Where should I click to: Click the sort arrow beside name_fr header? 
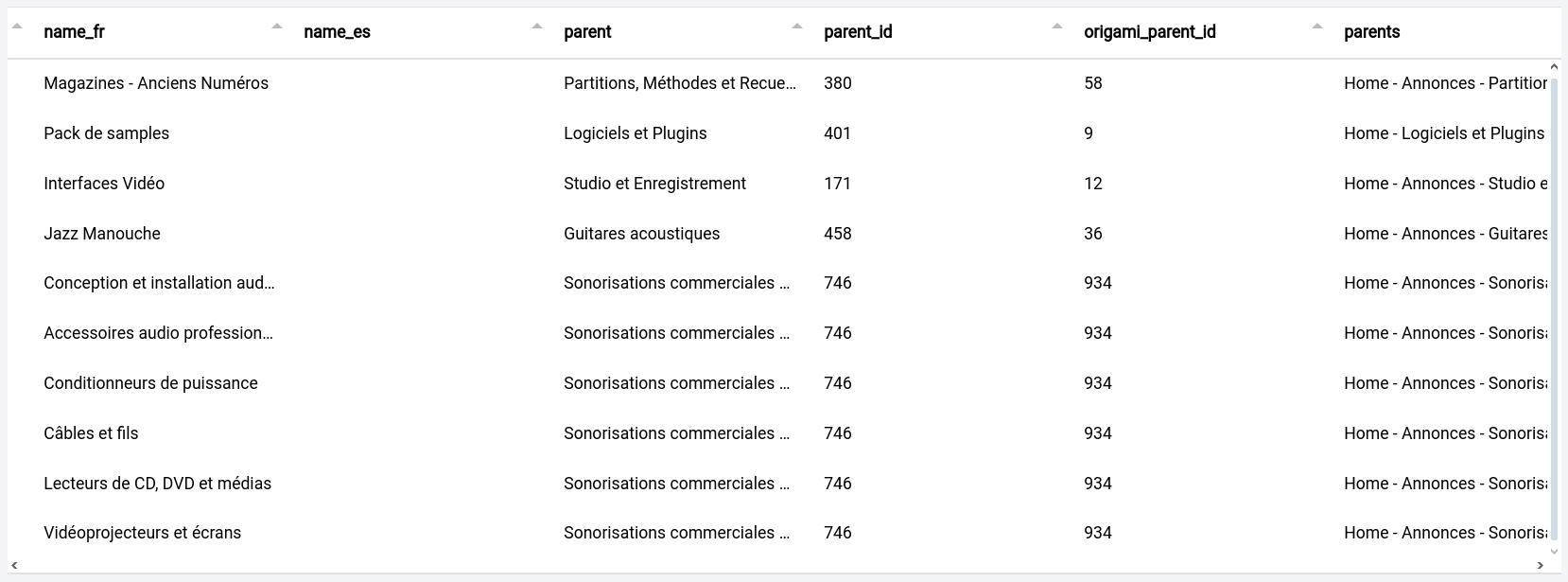277,26
